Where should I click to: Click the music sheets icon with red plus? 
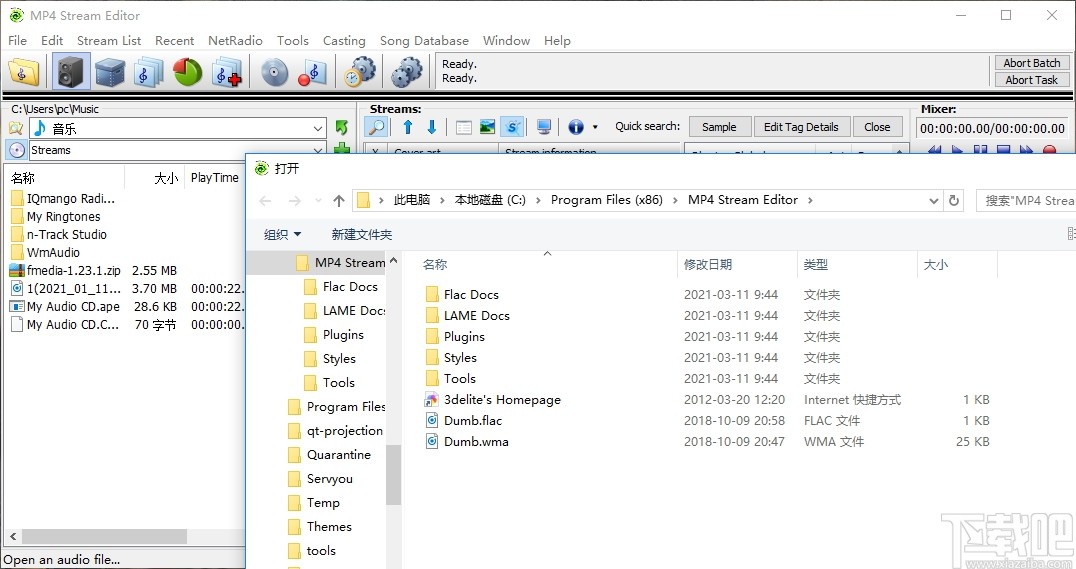click(227, 71)
